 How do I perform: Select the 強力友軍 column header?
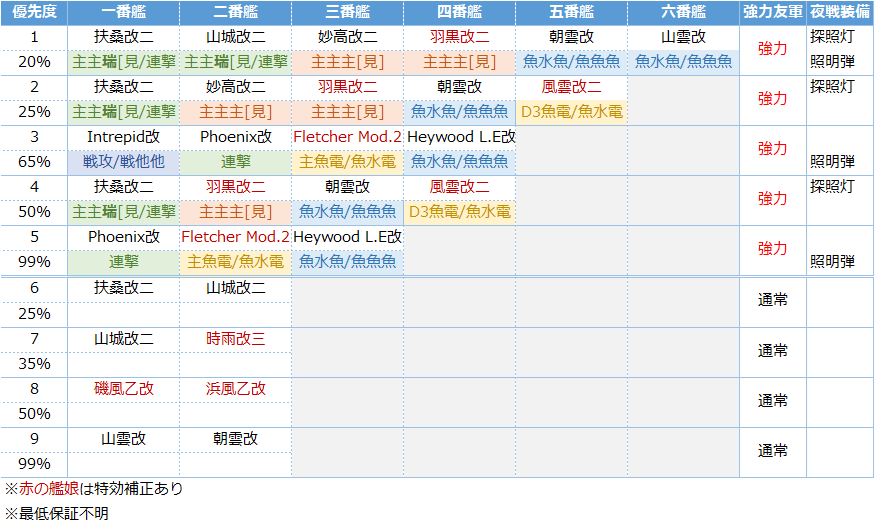click(x=773, y=12)
